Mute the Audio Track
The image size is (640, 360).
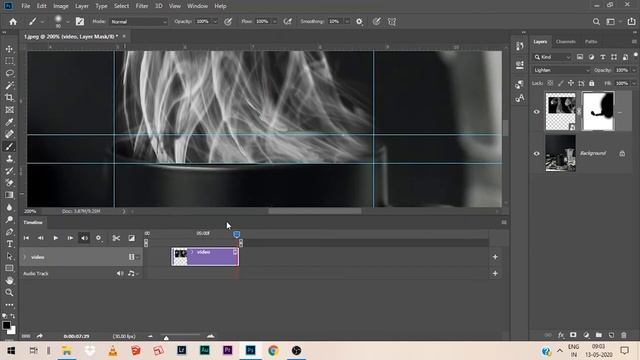click(x=120, y=273)
